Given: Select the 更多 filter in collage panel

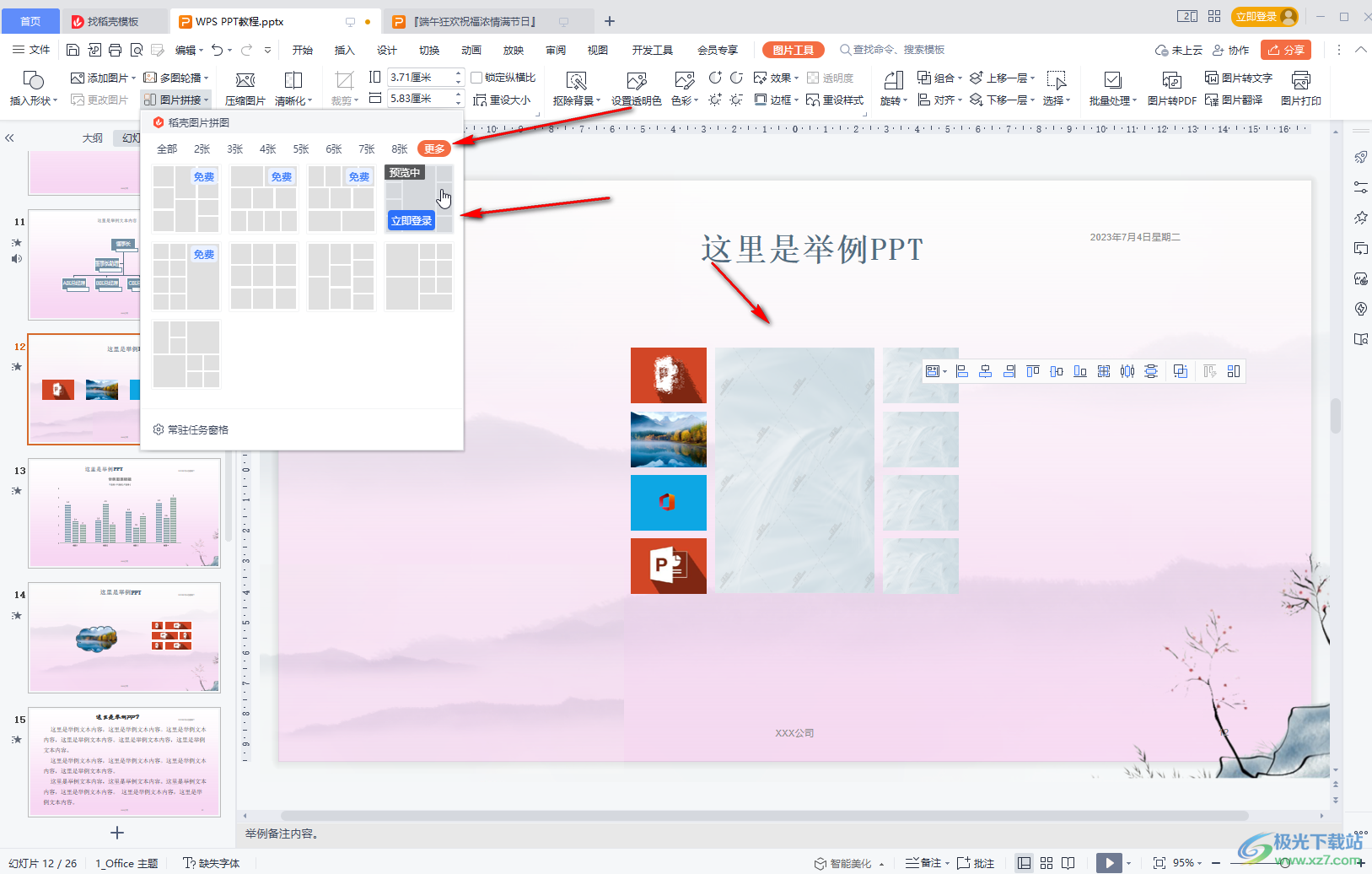Looking at the screenshot, I should pos(434,148).
